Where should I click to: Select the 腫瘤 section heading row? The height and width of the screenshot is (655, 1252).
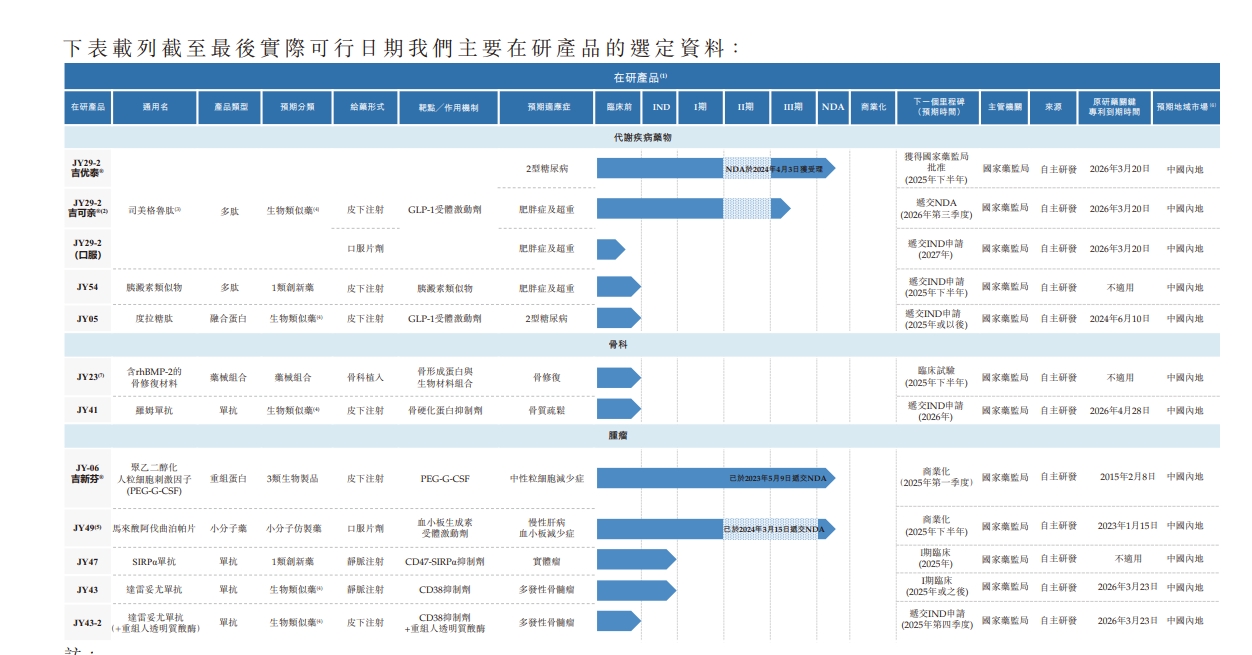pyautogui.click(x=641, y=437)
